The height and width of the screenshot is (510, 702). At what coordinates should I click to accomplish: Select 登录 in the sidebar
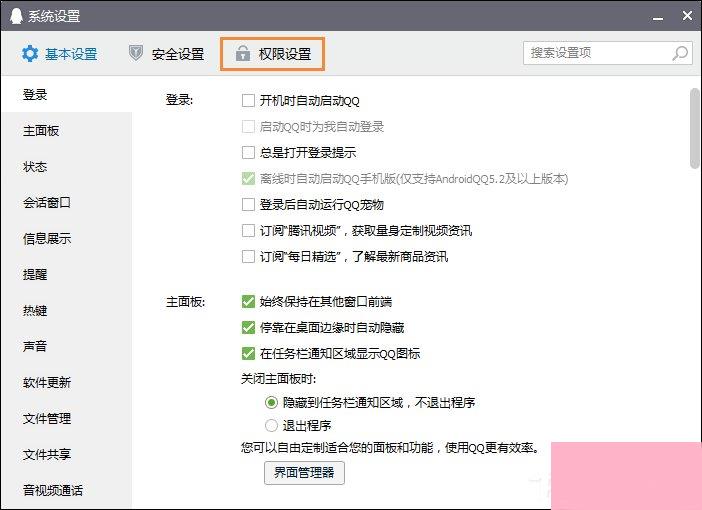67,94
